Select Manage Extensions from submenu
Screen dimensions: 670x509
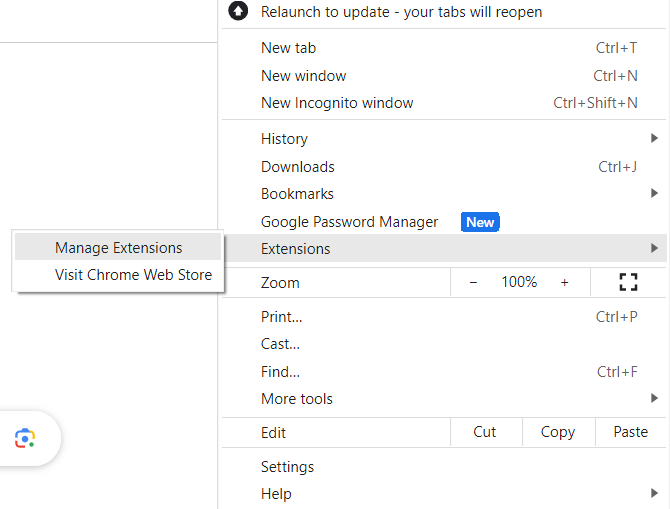click(118, 248)
